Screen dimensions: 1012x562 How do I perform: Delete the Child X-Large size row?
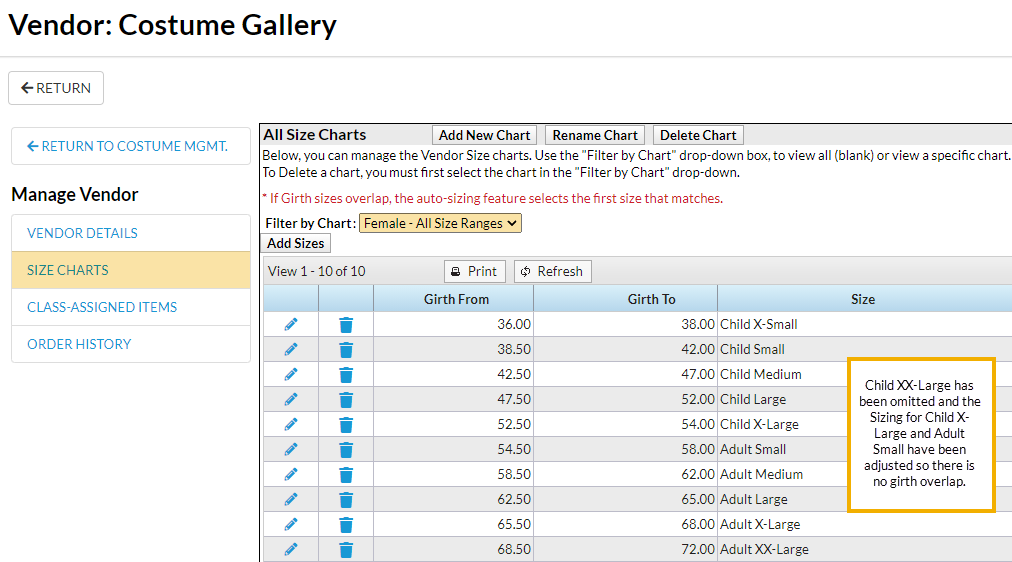tap(346, 425)
